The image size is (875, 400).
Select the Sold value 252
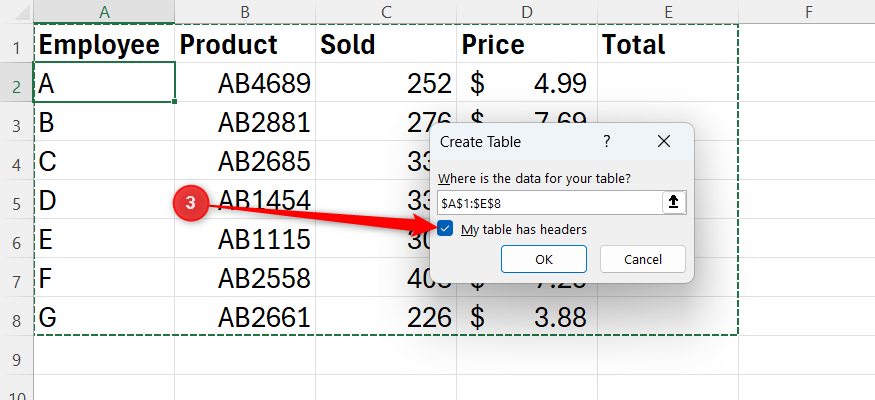click(386, 83)
